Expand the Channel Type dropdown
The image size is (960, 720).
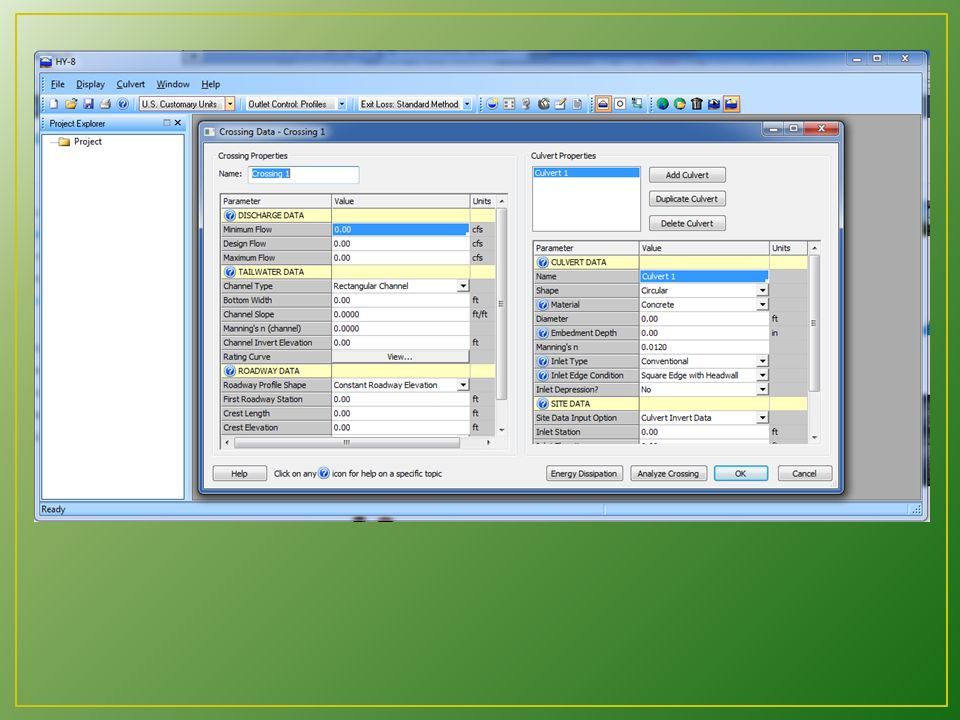(463, 286)
